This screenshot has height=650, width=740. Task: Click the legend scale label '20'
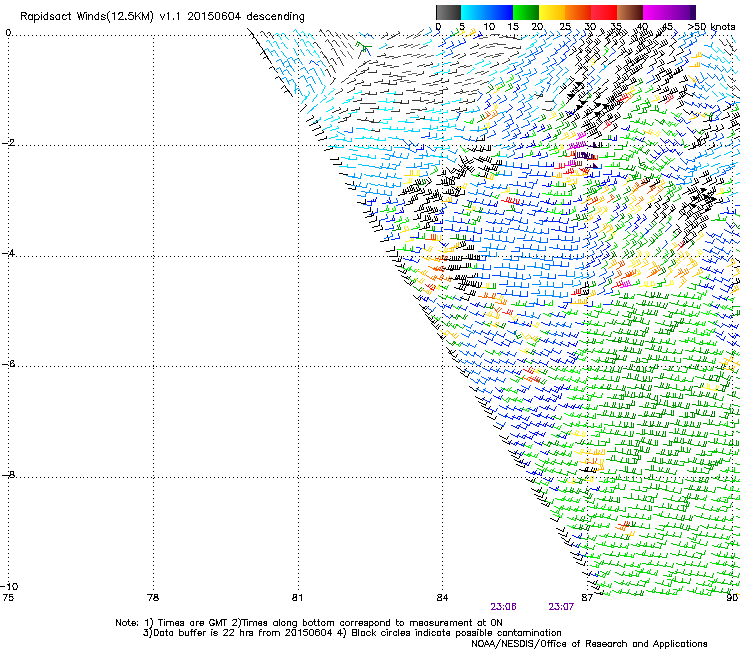[x=537, y=26]
